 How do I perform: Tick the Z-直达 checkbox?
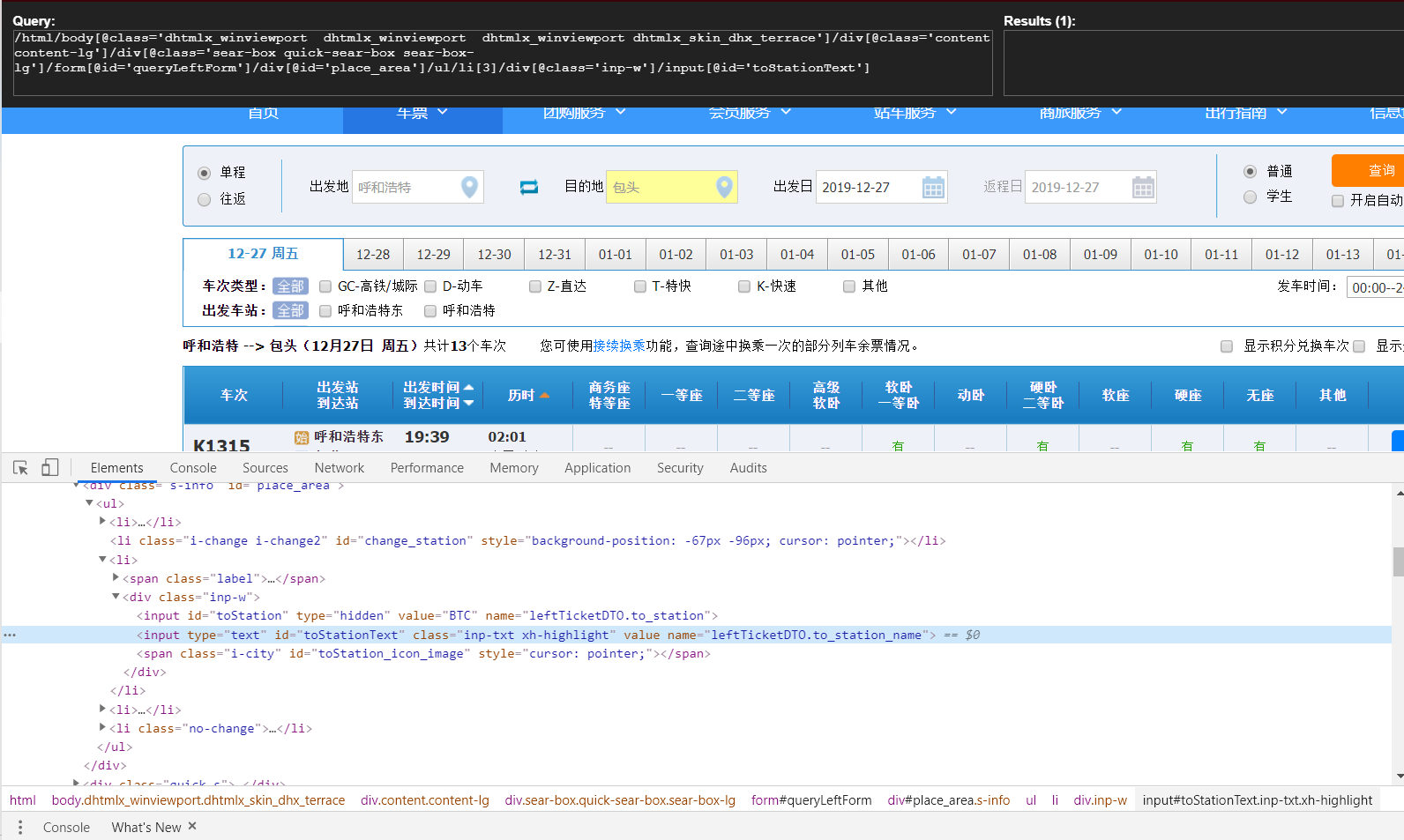(x=535, y=286)
